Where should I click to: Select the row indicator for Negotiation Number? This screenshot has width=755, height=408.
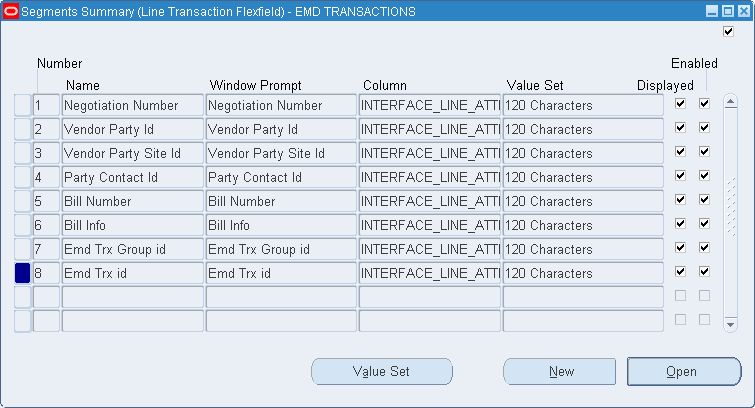22,105
